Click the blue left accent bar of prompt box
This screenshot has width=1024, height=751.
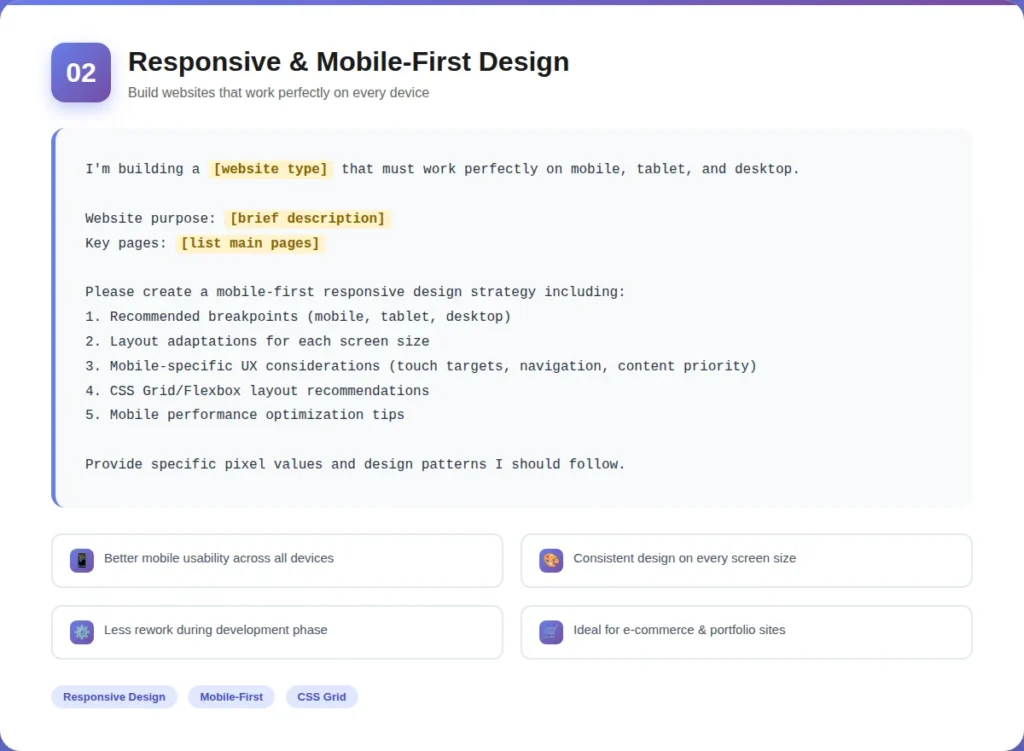click(x=53, y=316)
